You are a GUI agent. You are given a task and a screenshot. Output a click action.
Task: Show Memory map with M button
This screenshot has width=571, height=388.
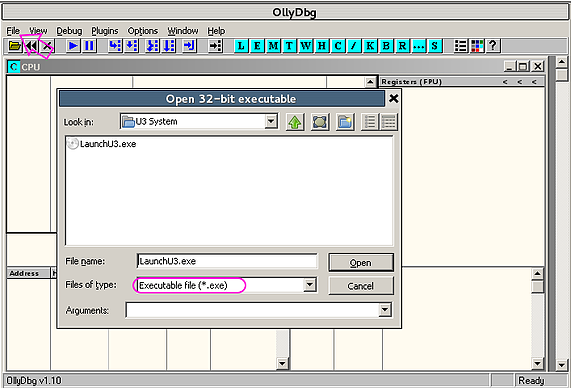(x=273, y=46)
